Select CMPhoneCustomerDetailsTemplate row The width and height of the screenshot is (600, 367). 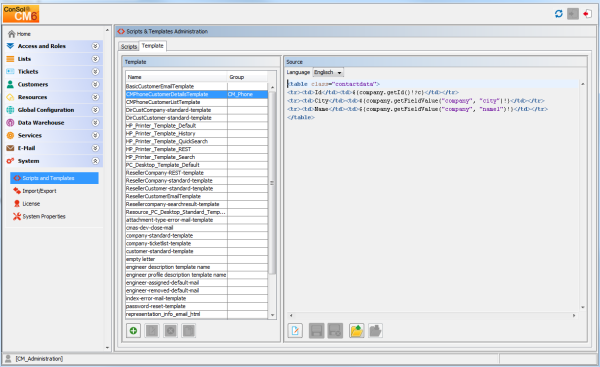(x=197, y=94)
